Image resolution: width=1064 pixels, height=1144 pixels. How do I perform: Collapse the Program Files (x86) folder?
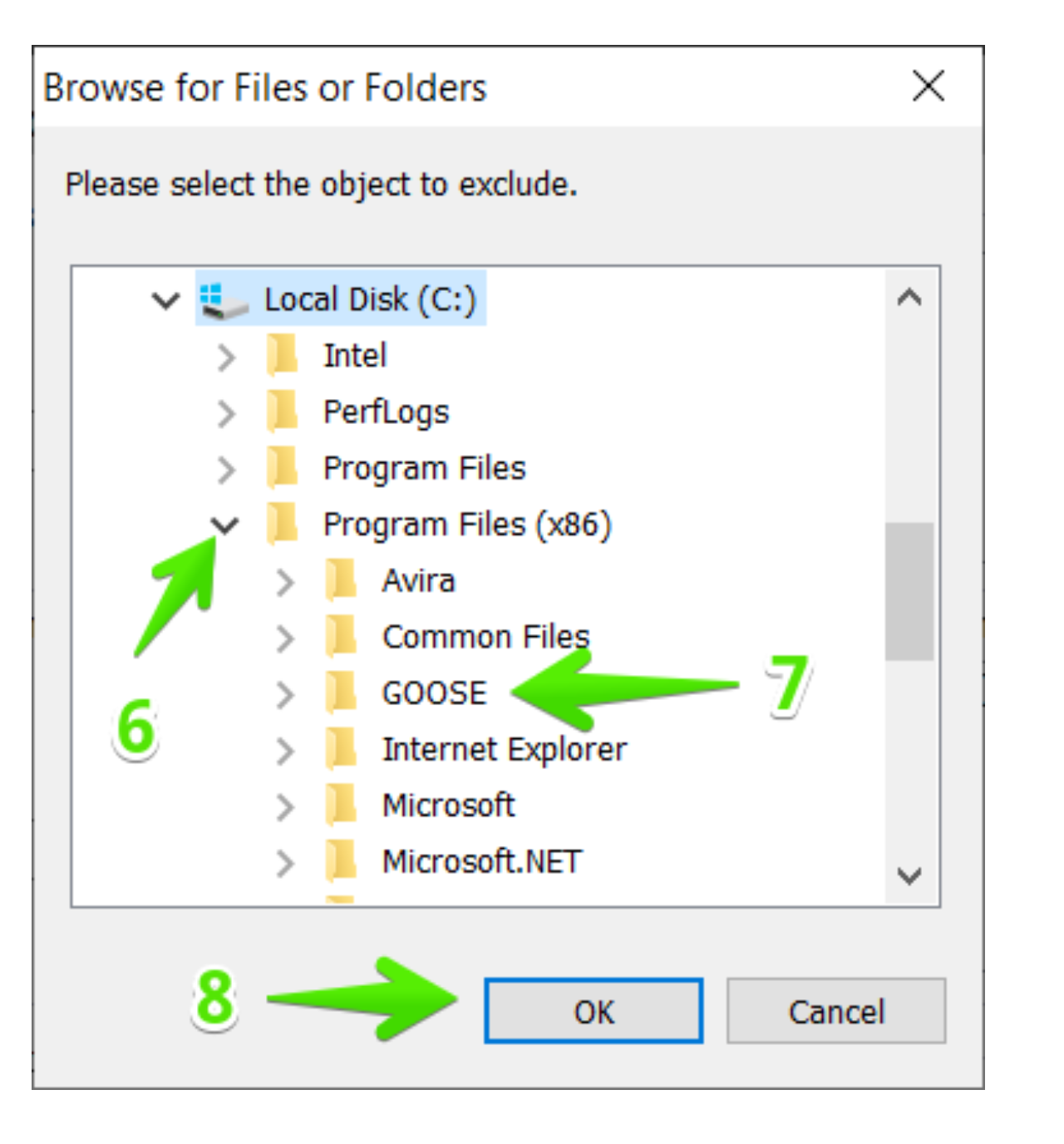pos(224,525)
